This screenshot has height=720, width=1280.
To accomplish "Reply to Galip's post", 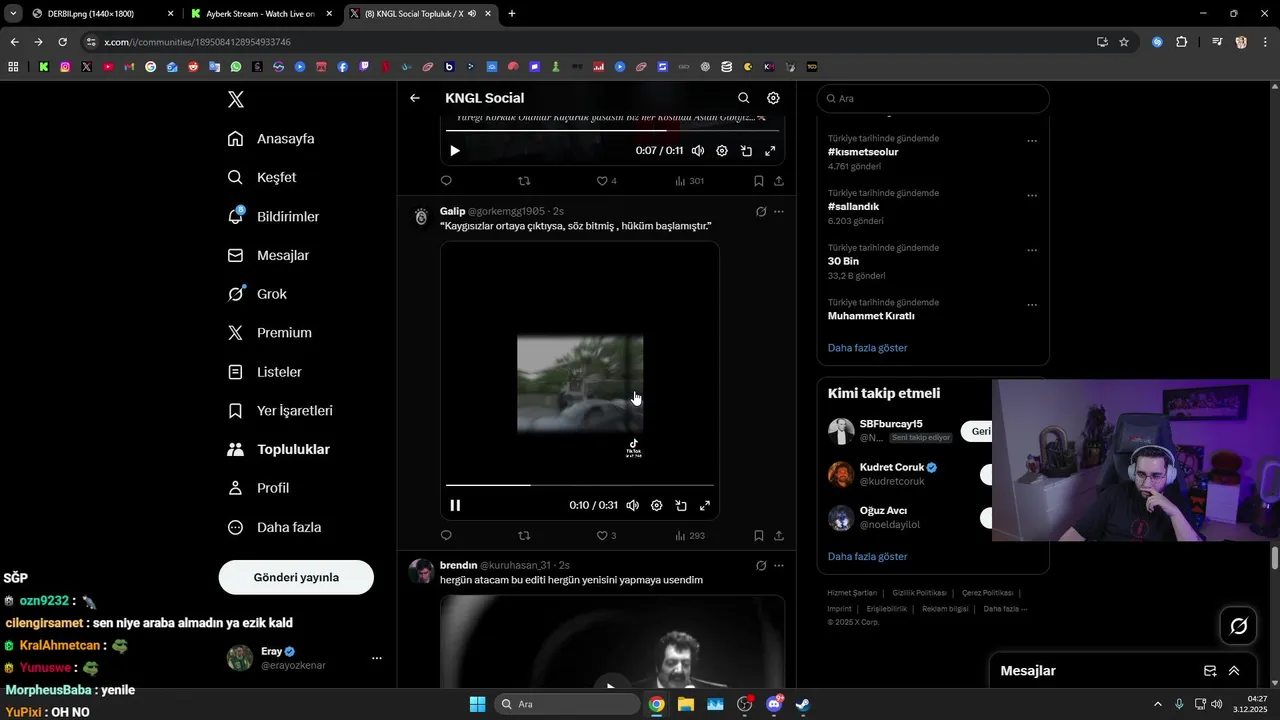I will point(446,536).
